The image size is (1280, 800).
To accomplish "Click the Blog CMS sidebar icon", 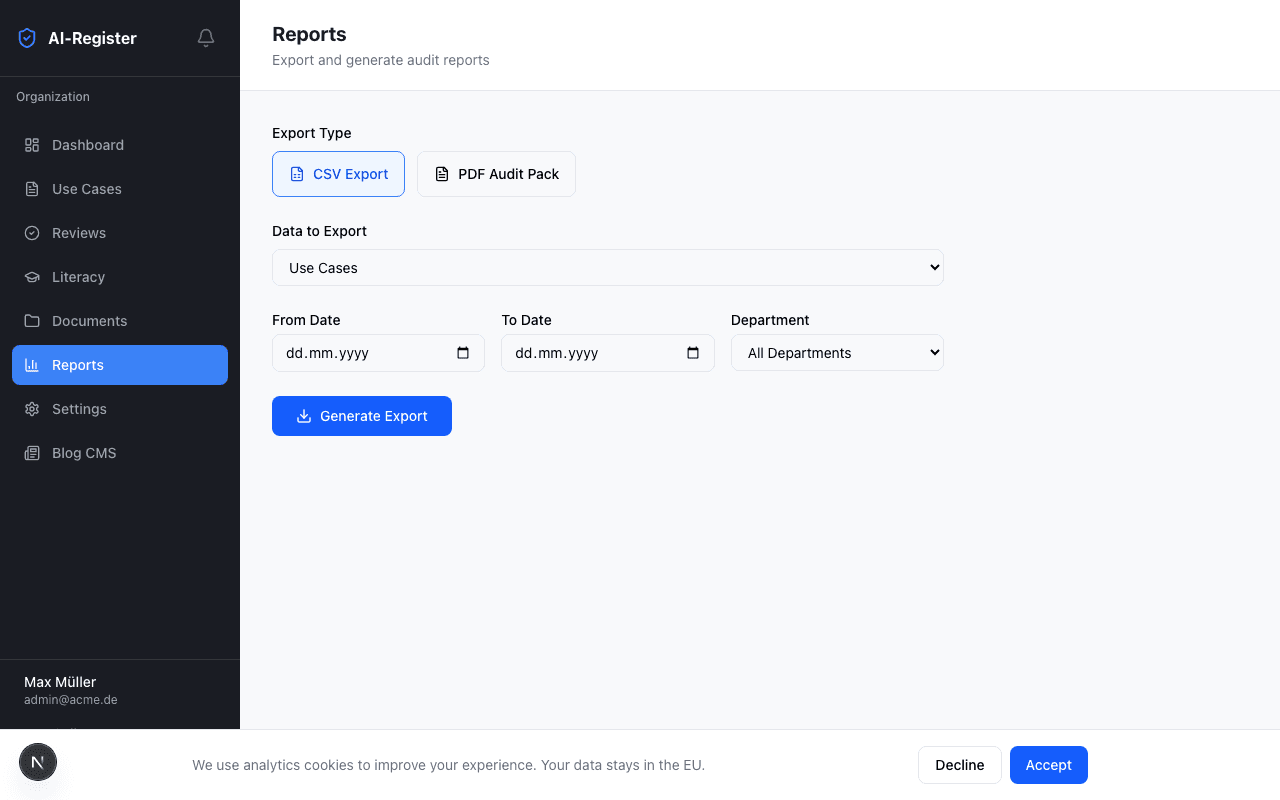I will click(x=31, y=452).
